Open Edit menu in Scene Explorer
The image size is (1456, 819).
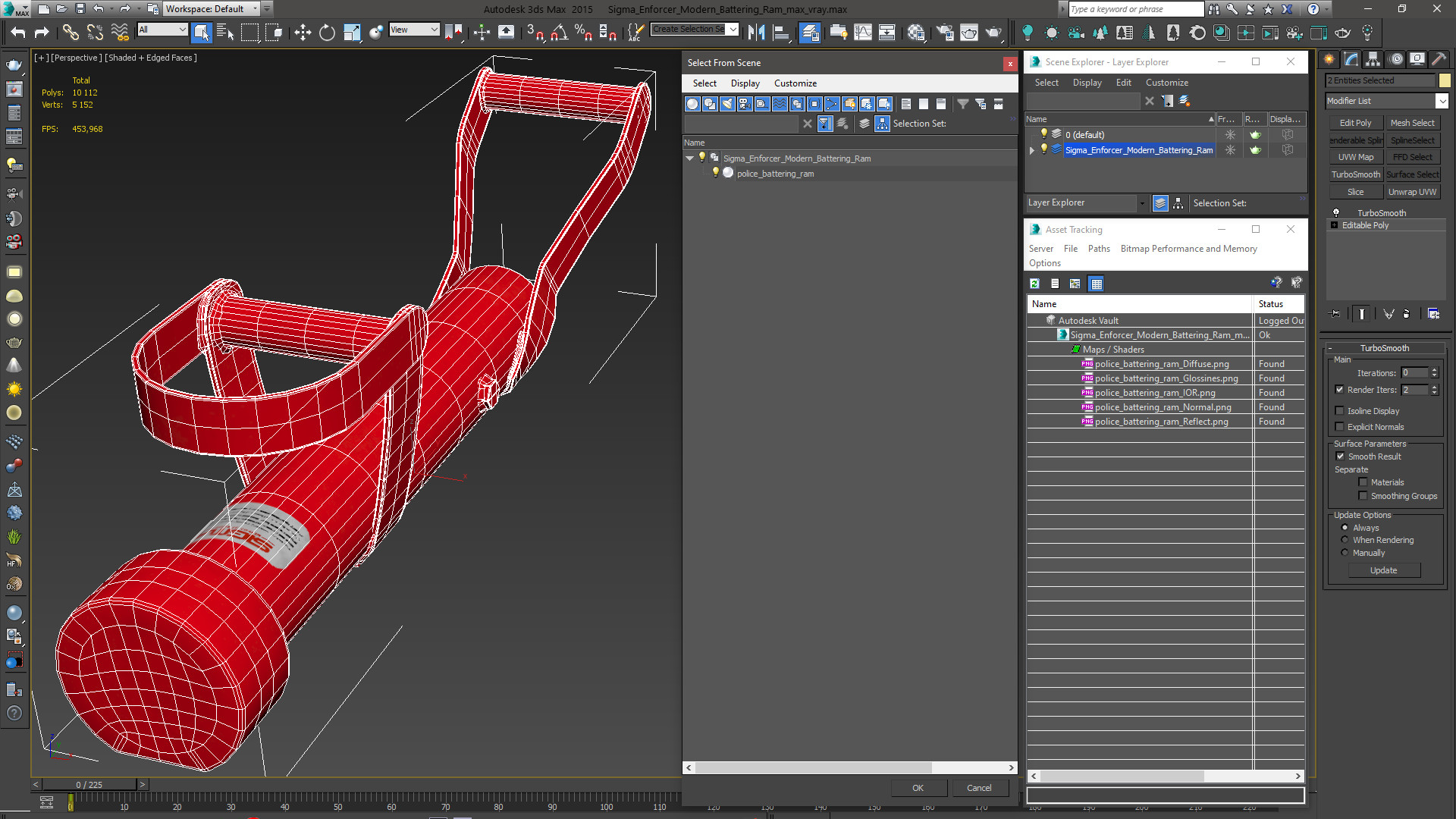click(x=1123, y=83)
